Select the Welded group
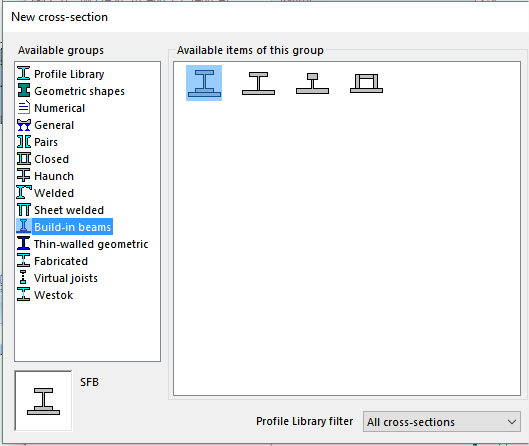Screen dimensions: 529x446 (54, 193)
